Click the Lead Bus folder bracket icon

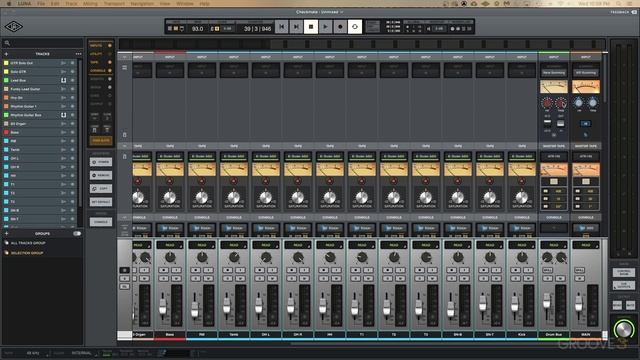pyautogui.click(x=64, y=80)
